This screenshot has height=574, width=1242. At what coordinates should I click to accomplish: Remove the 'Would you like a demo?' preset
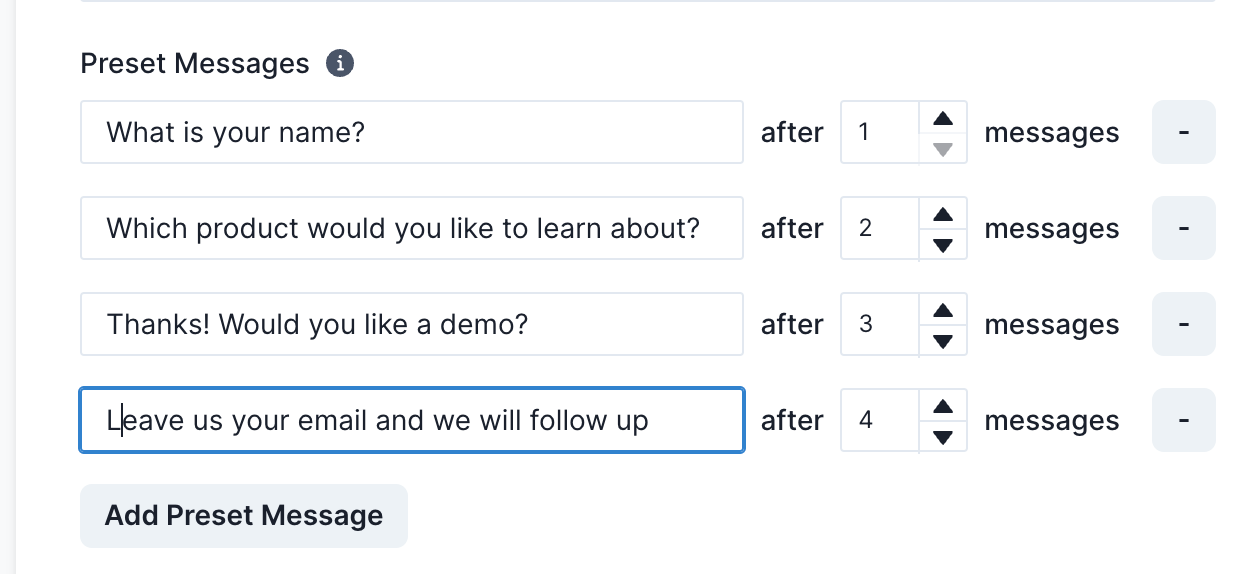(1183, 324)
